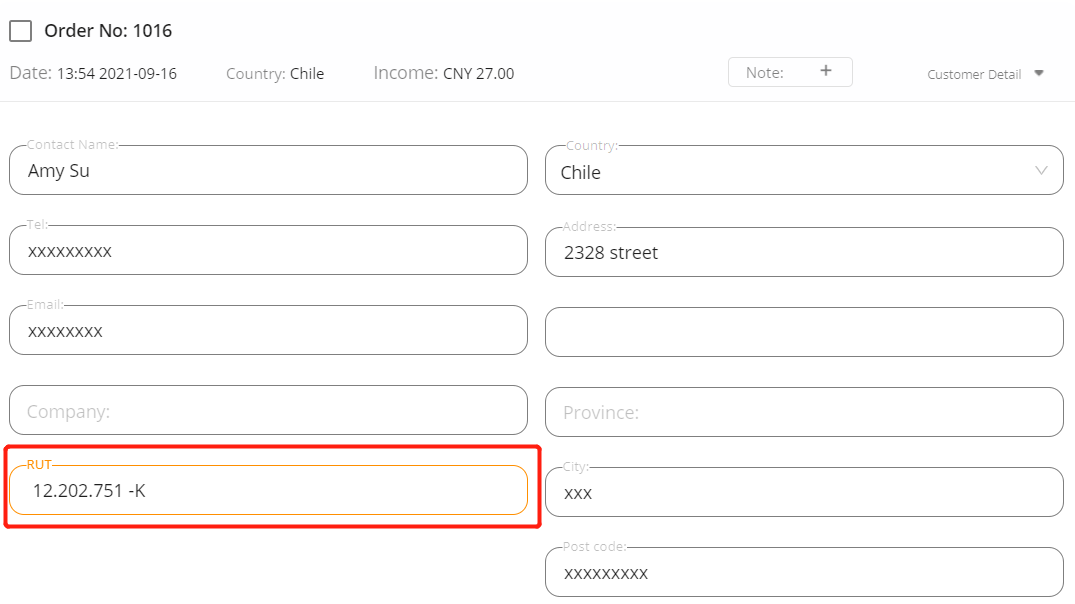Click the empty Province field
The image size is (1075, 604).
(804, 412)
